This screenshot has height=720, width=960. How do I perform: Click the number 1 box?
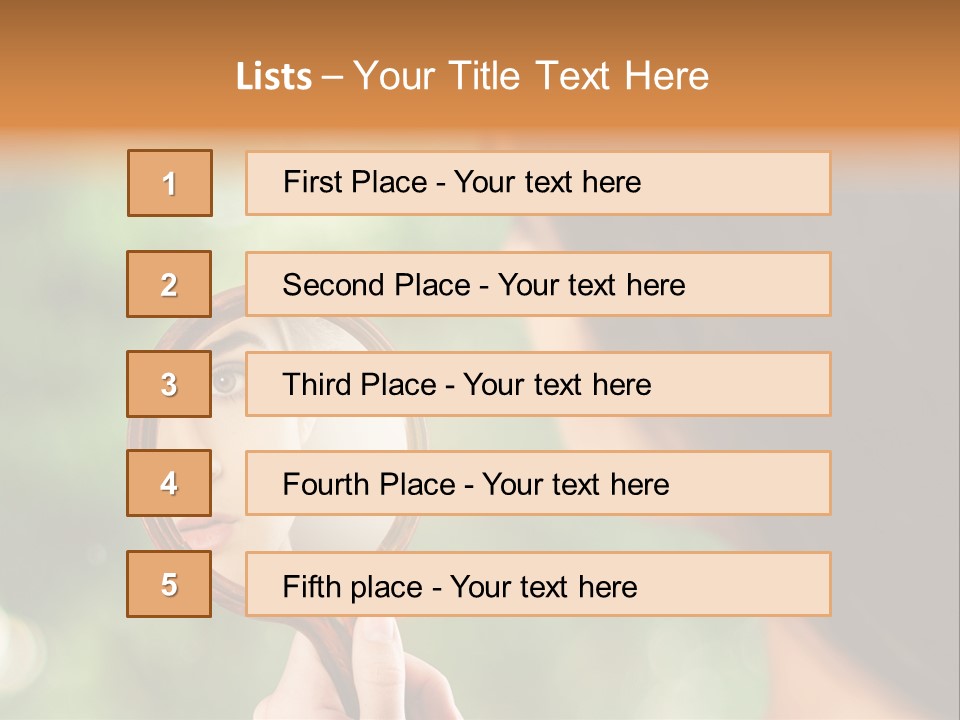(170, 183)
